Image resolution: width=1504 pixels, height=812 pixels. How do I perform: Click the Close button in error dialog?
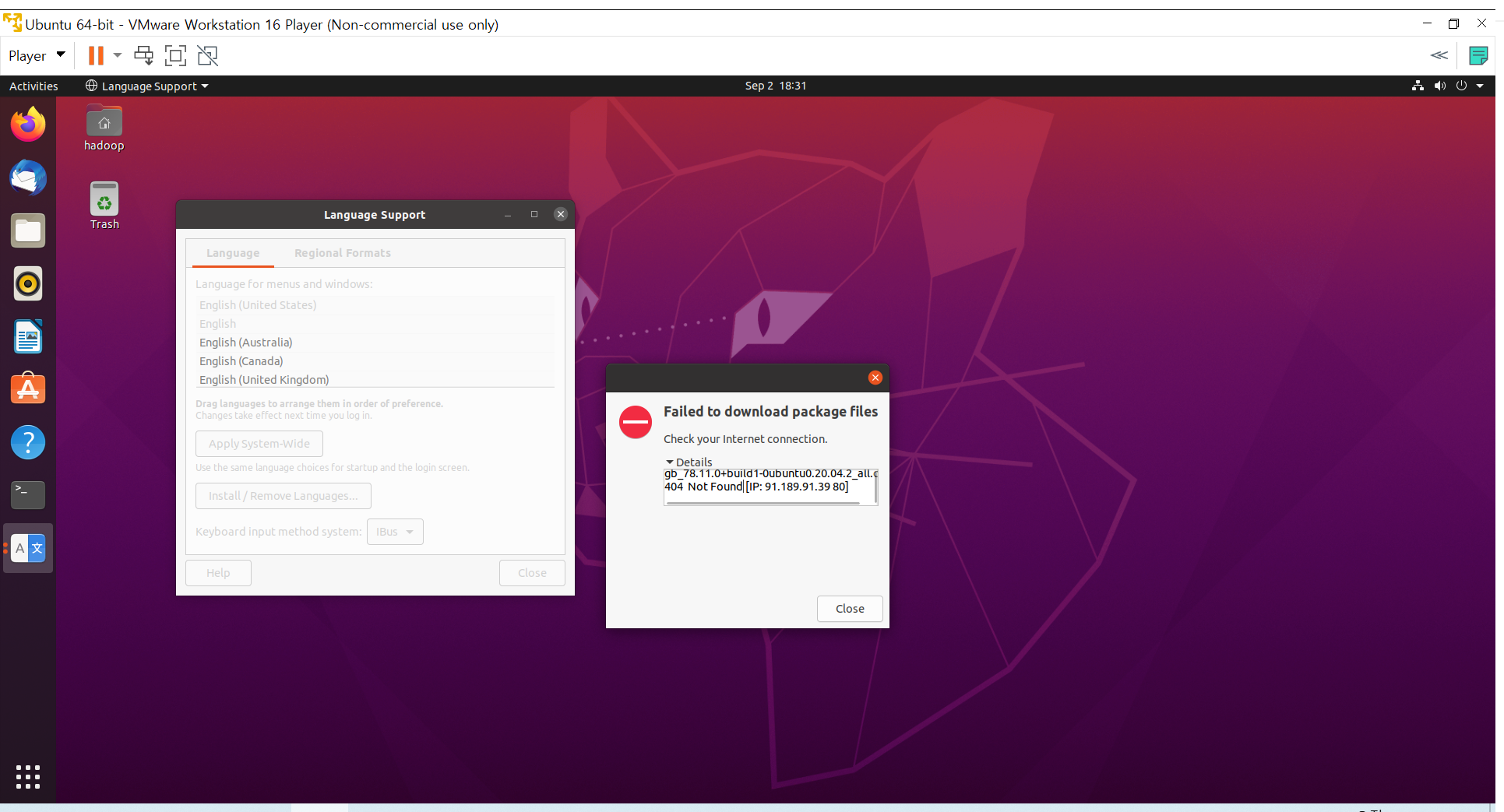tap(850, 609)
